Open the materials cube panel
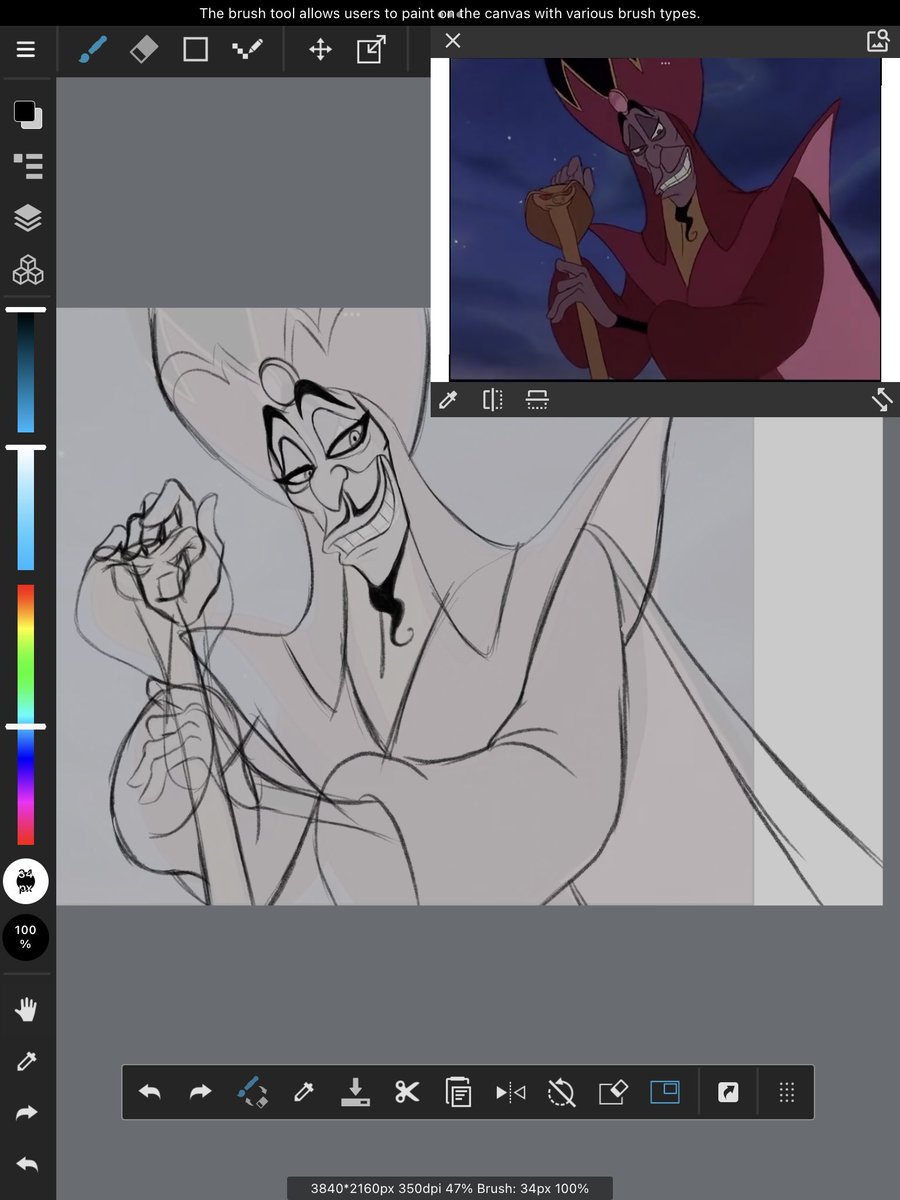 27,270
